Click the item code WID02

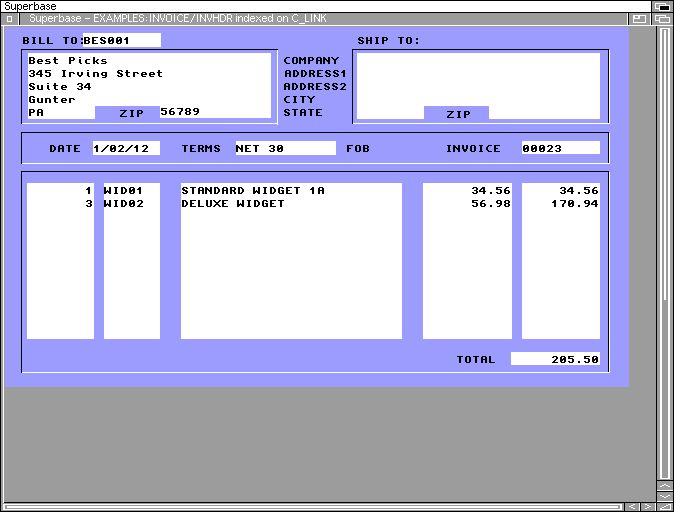[x=123, y=203]
